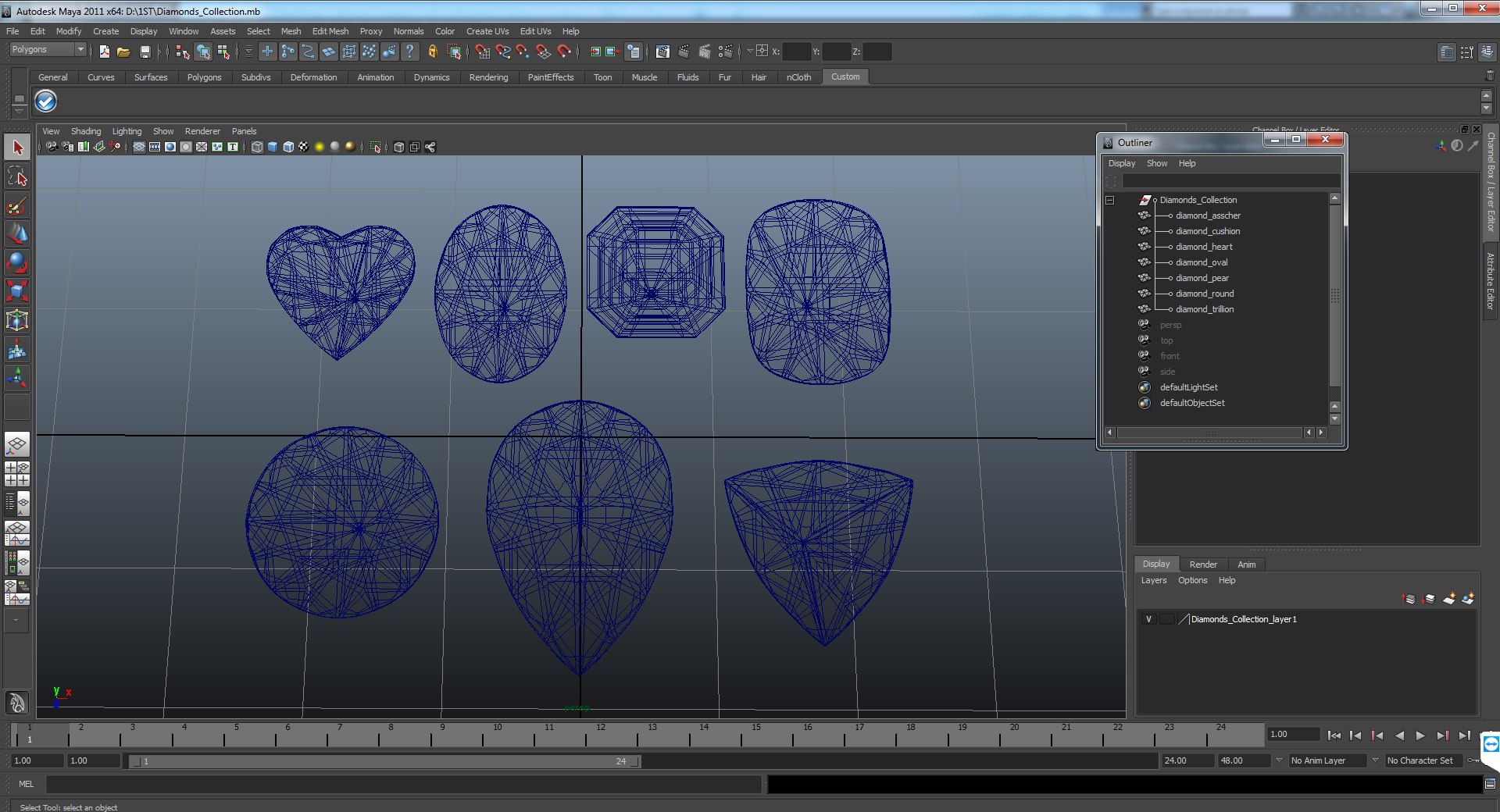Toggle wireframe cube display in viewport toolbar
Viewport: 1500px width, 812px height.
click(257, 147)
